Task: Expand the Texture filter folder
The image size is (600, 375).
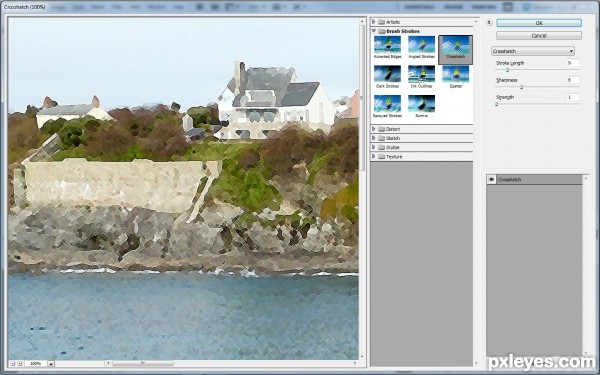Action: click(374, 157)
